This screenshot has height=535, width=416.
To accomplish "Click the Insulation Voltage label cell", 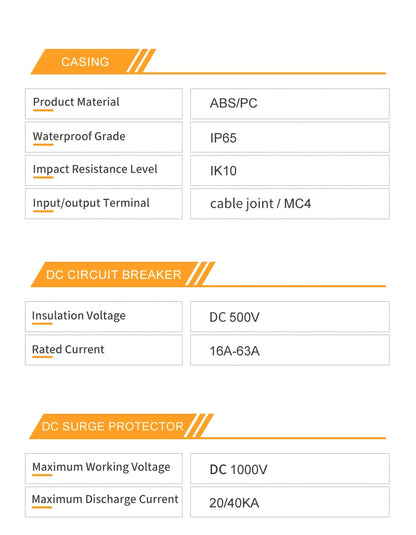I will pyautogui.click(x=104, y=317).
